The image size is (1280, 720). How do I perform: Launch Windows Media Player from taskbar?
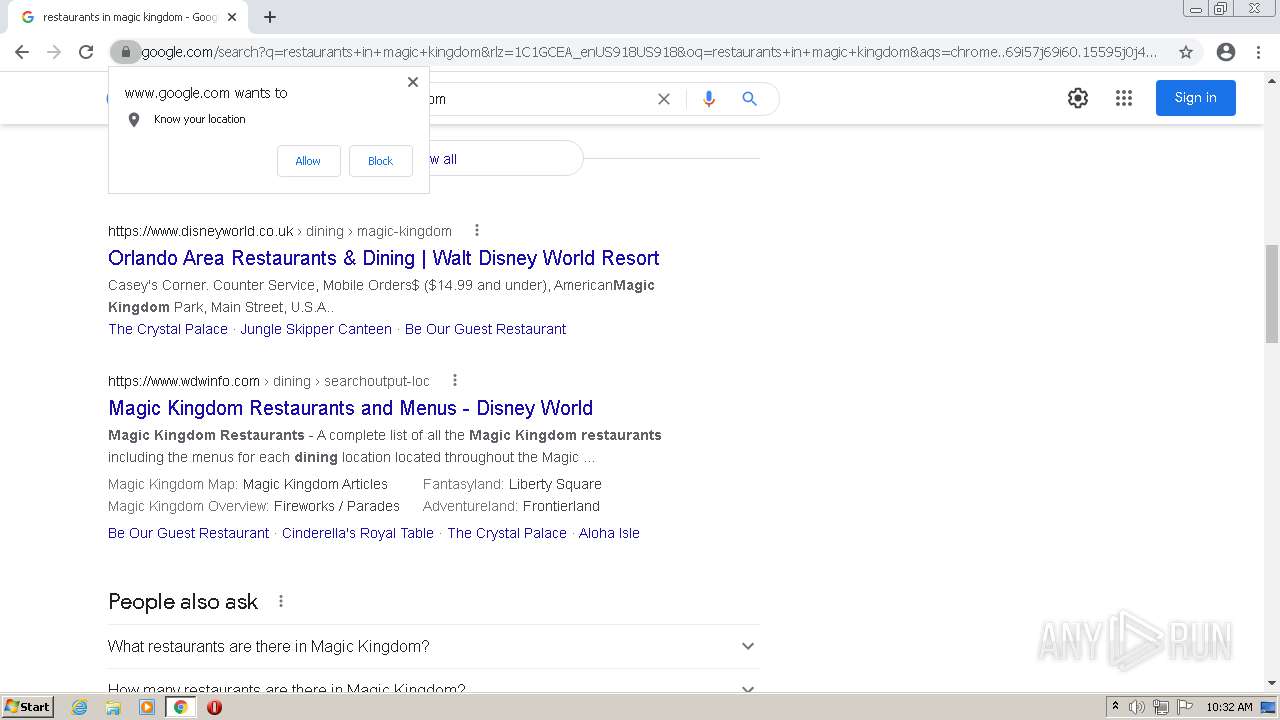click(147, 707)
